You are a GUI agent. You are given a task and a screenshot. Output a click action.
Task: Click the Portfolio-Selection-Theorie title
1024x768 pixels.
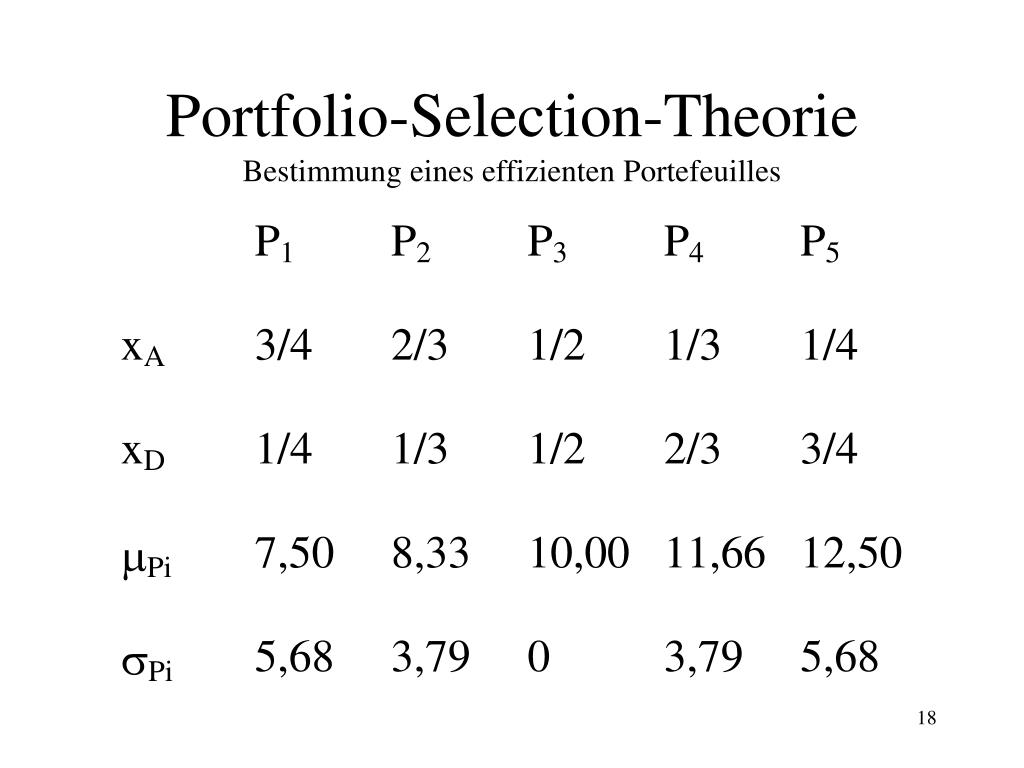(511, 116)
